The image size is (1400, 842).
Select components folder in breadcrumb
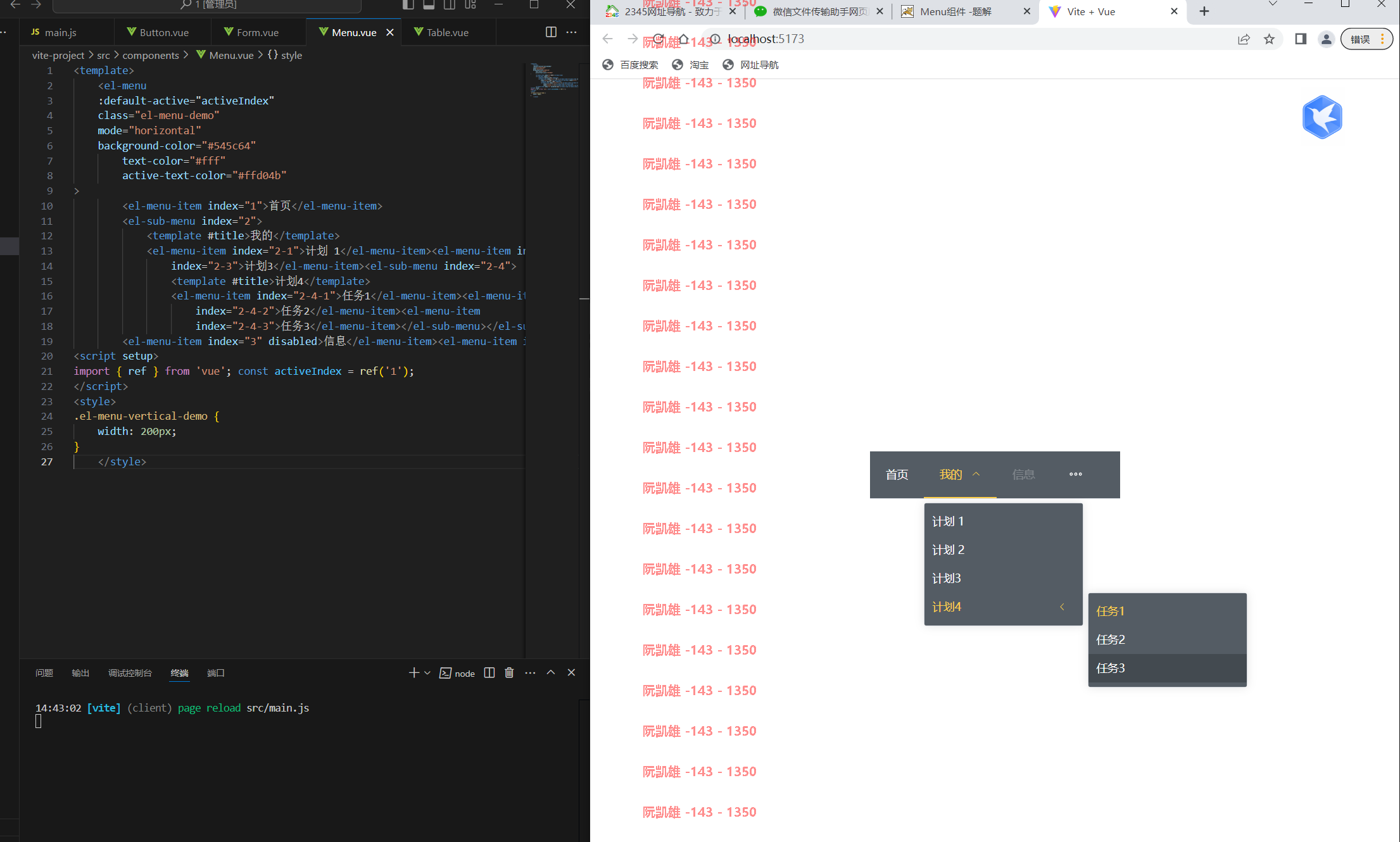pyautogui.click(x=151, y=56)
